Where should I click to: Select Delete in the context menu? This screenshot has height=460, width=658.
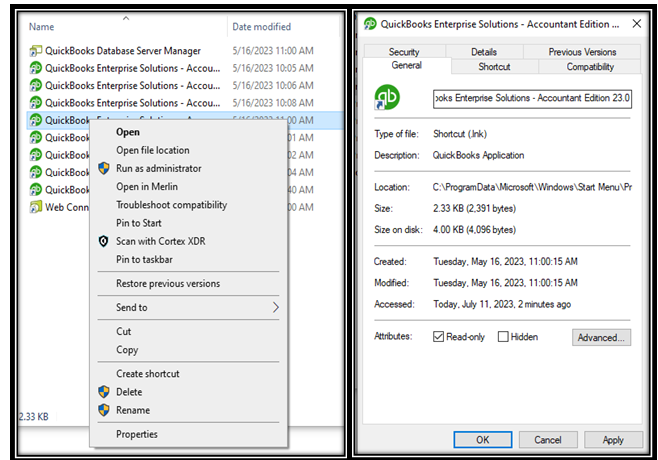pos(129,392)
